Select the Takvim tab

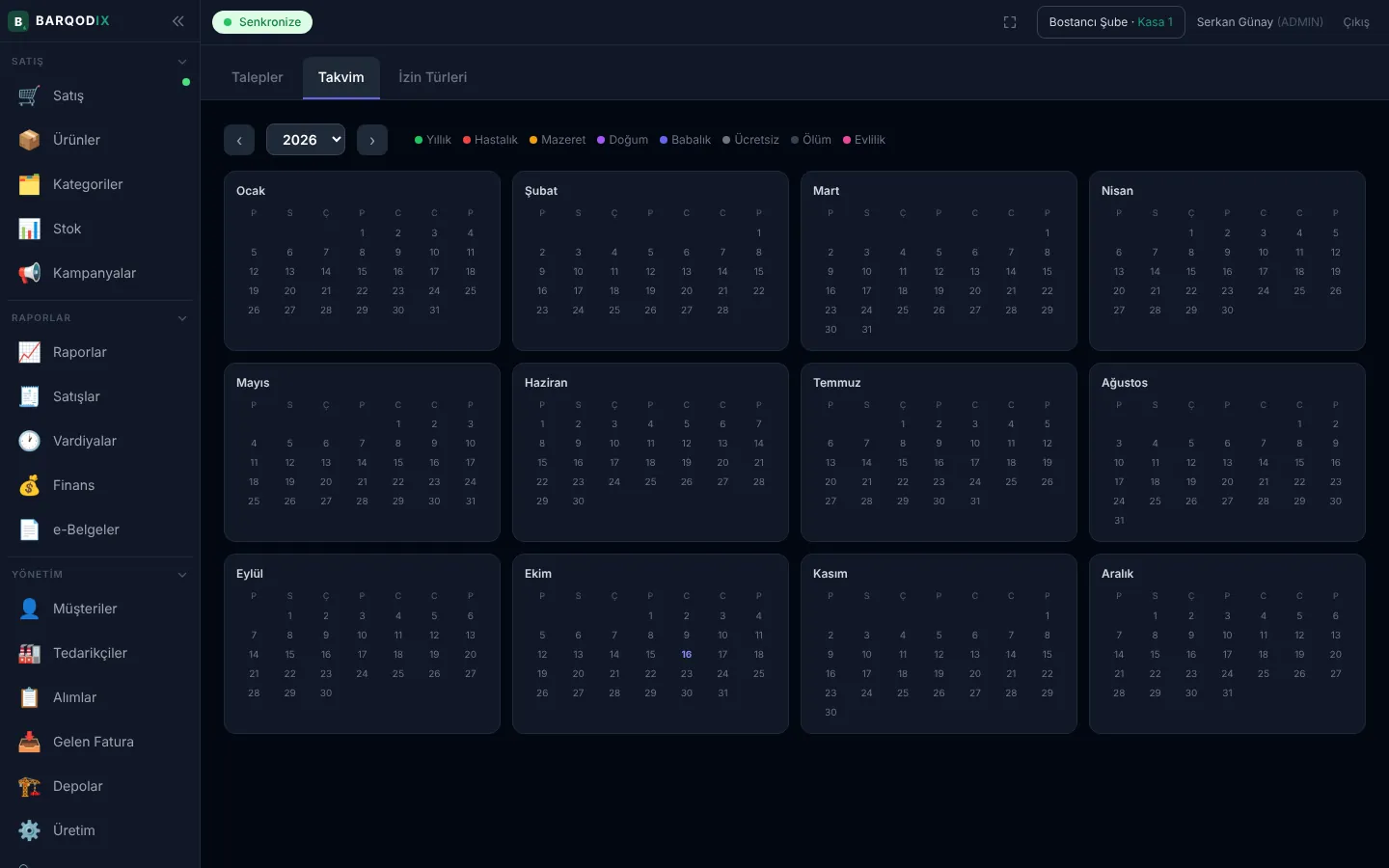coord(341,77)
